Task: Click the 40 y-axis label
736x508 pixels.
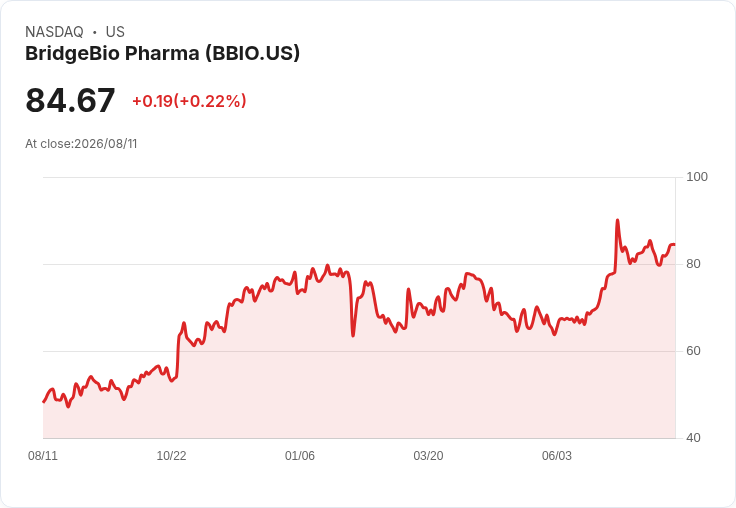Action: pos(693,438)
